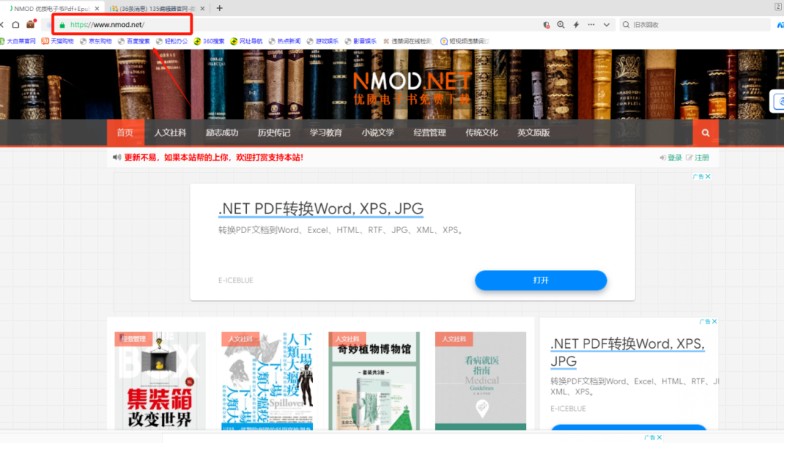Click the zoom magnifier icon in address bar
Viewport: 788px width, 450px height.
(x=561, y=24)
